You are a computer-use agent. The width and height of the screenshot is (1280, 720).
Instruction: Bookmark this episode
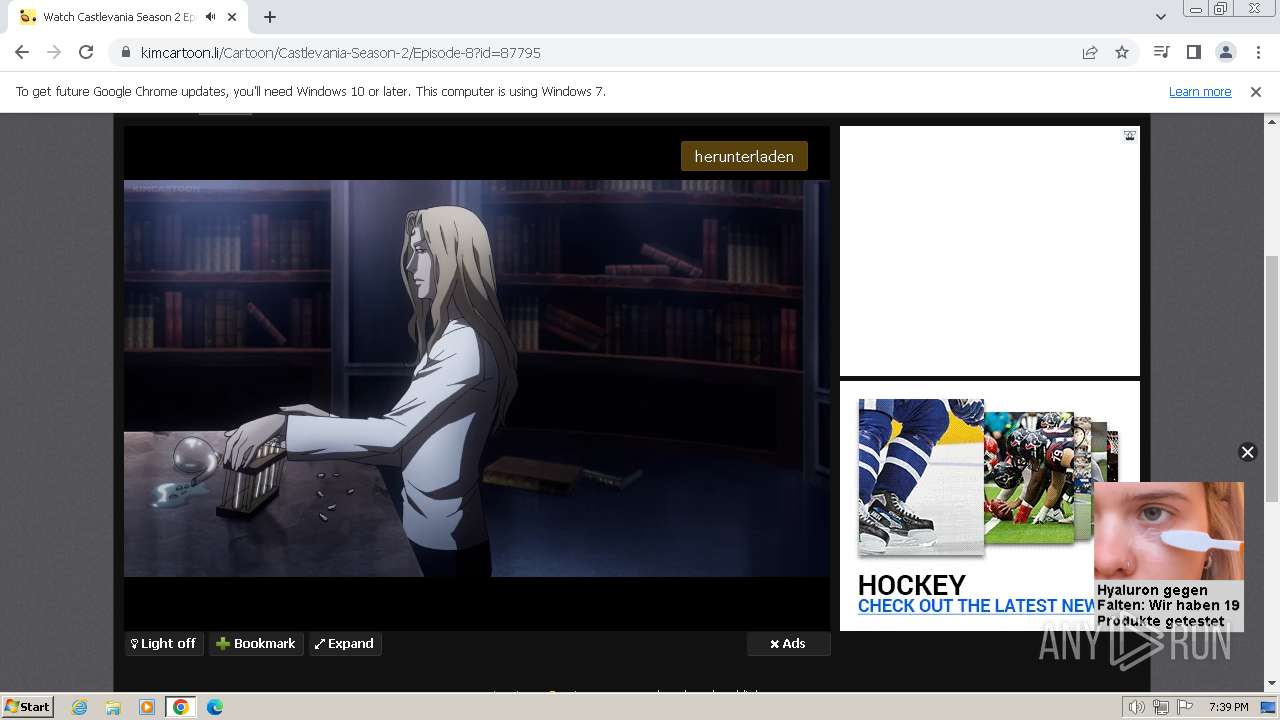[256, 643]
